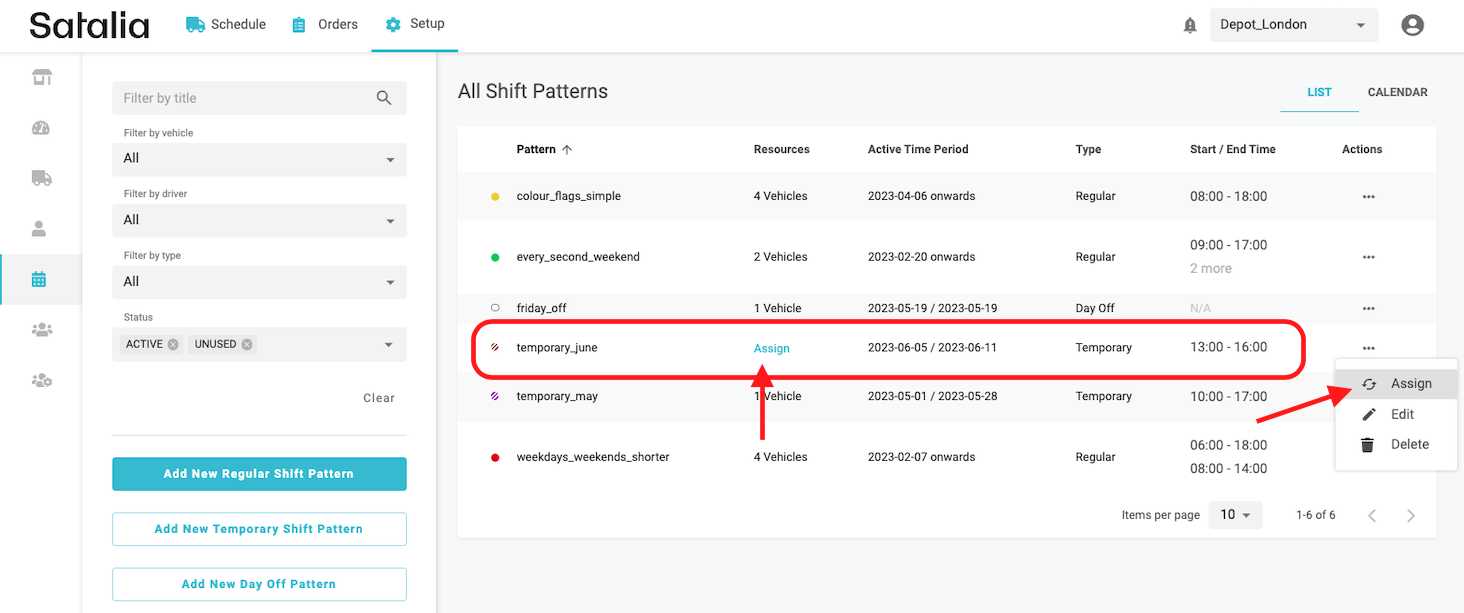Open actions menu for colour_flags_simple row

[x=1368, y=197]
